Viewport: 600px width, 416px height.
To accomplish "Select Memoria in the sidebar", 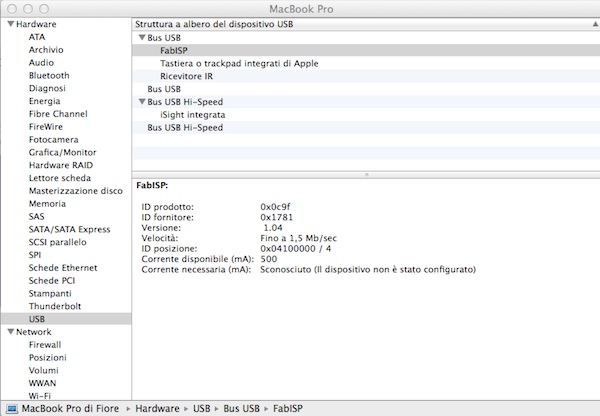I will pos(47,204).
